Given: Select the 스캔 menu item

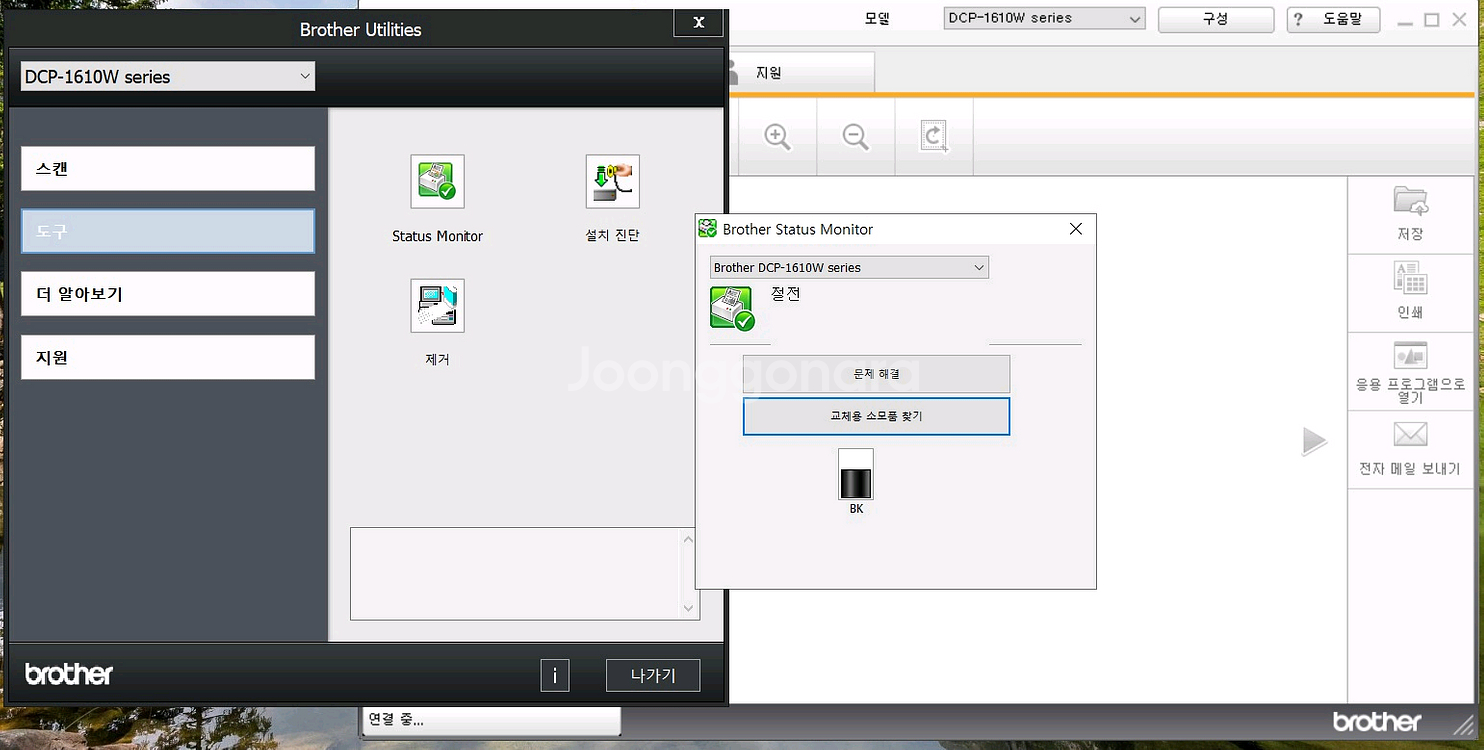Looking at the screenshot, I should [x=168, y=169].
